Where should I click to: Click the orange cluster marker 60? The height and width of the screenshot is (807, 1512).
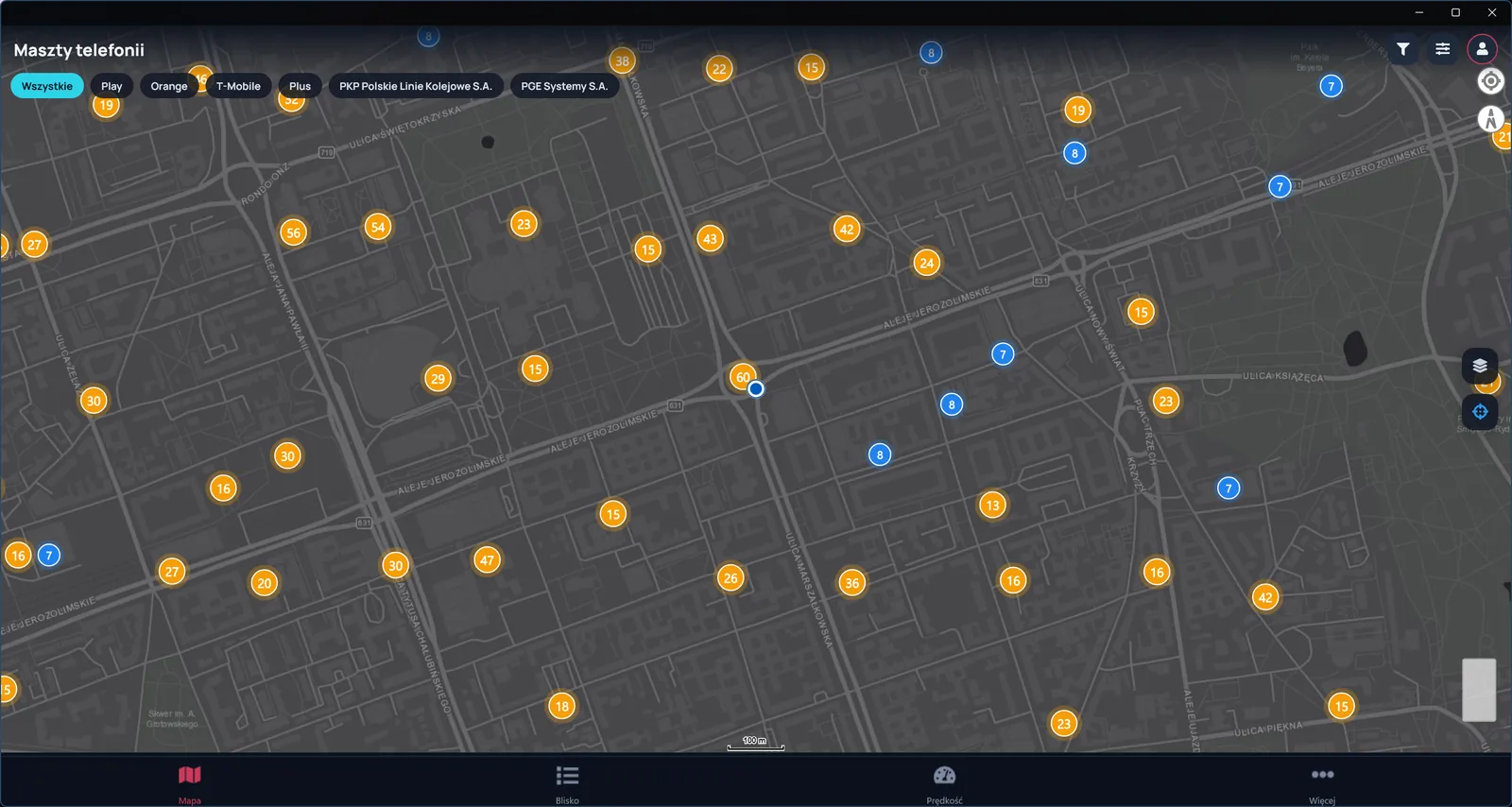743,377
